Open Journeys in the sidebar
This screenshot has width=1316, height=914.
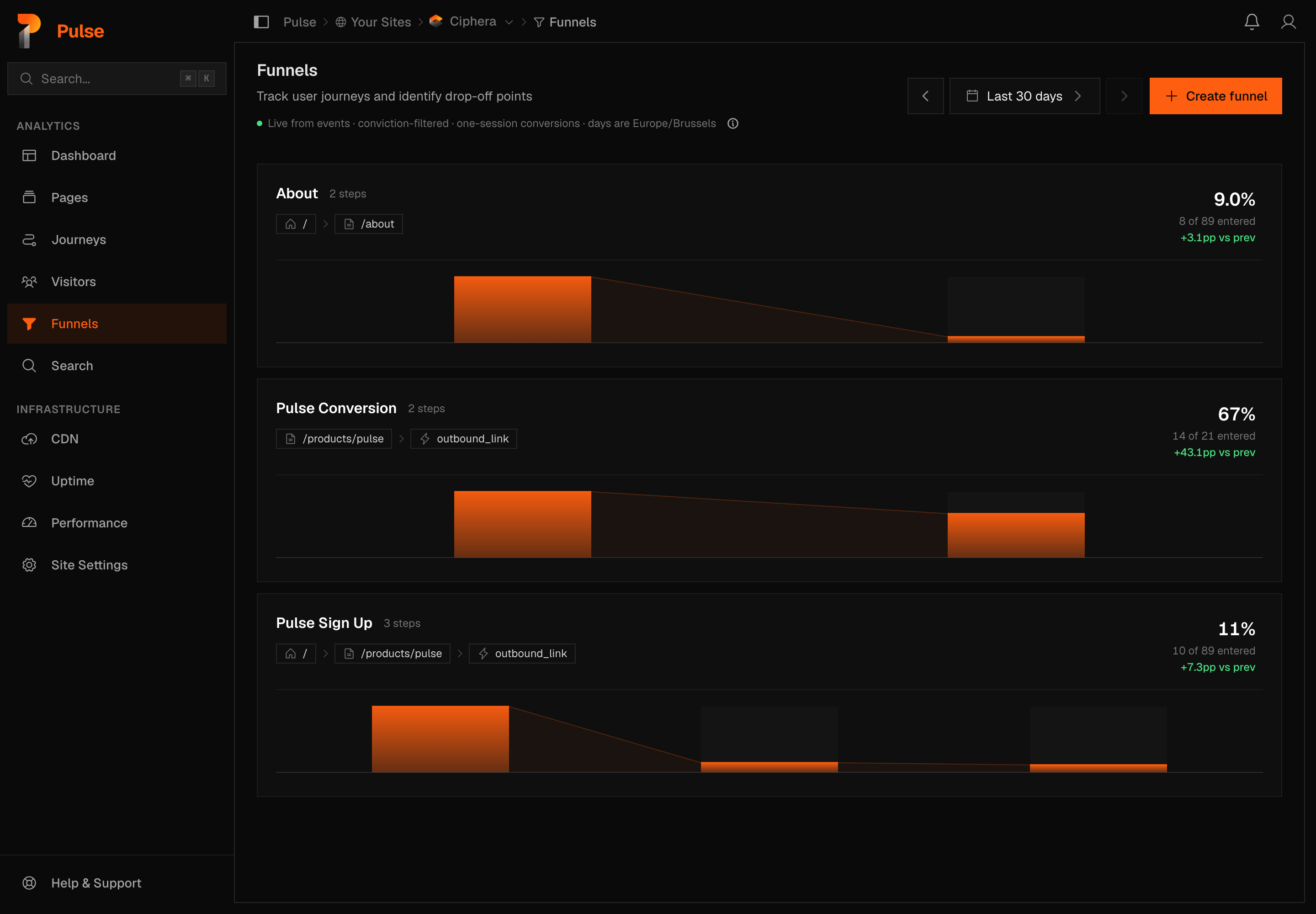point(117,239)
